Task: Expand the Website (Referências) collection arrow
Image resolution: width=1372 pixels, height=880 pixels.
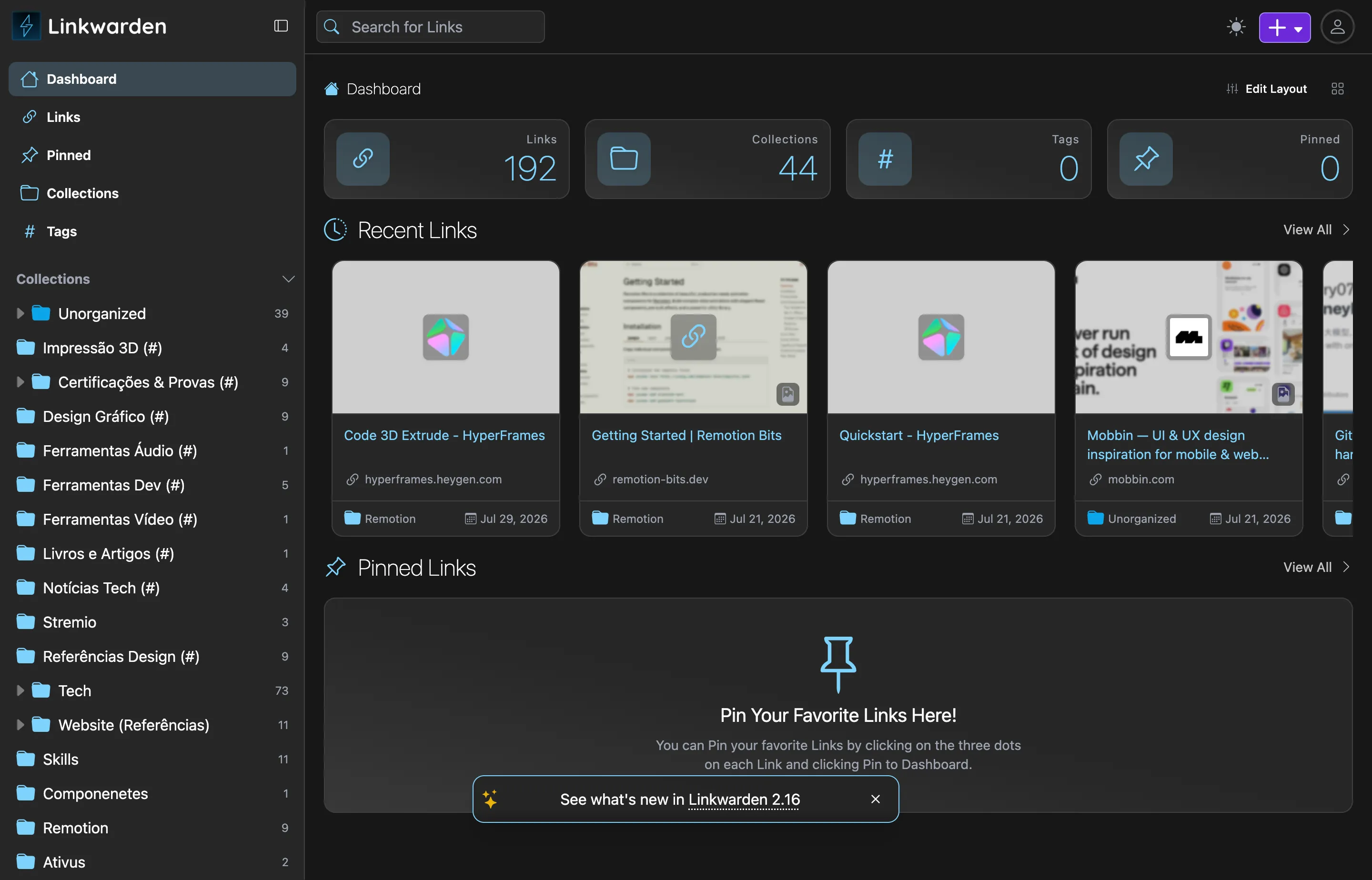Action: [x=20, y=725]
